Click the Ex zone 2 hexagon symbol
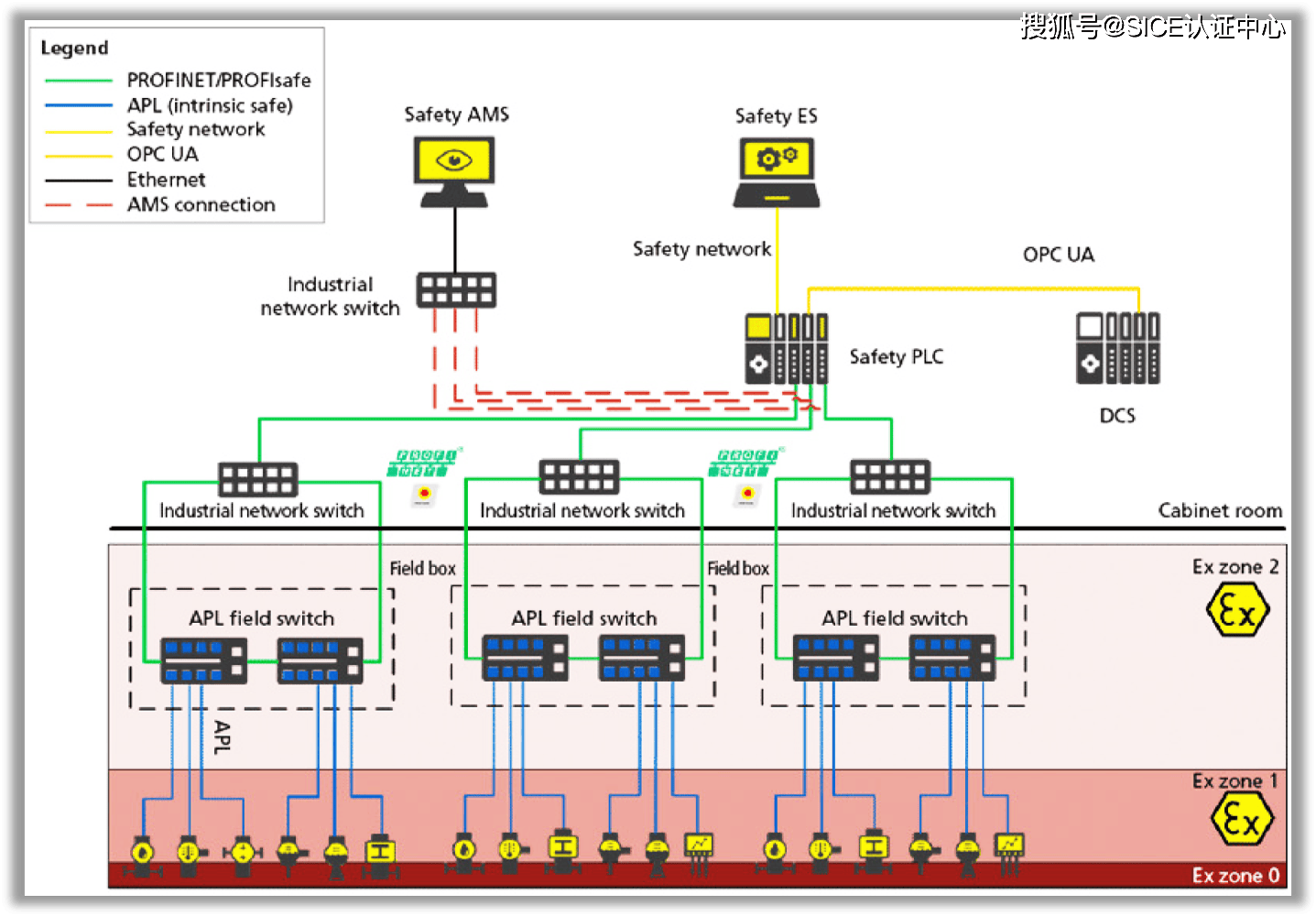 coord(1237,610)
